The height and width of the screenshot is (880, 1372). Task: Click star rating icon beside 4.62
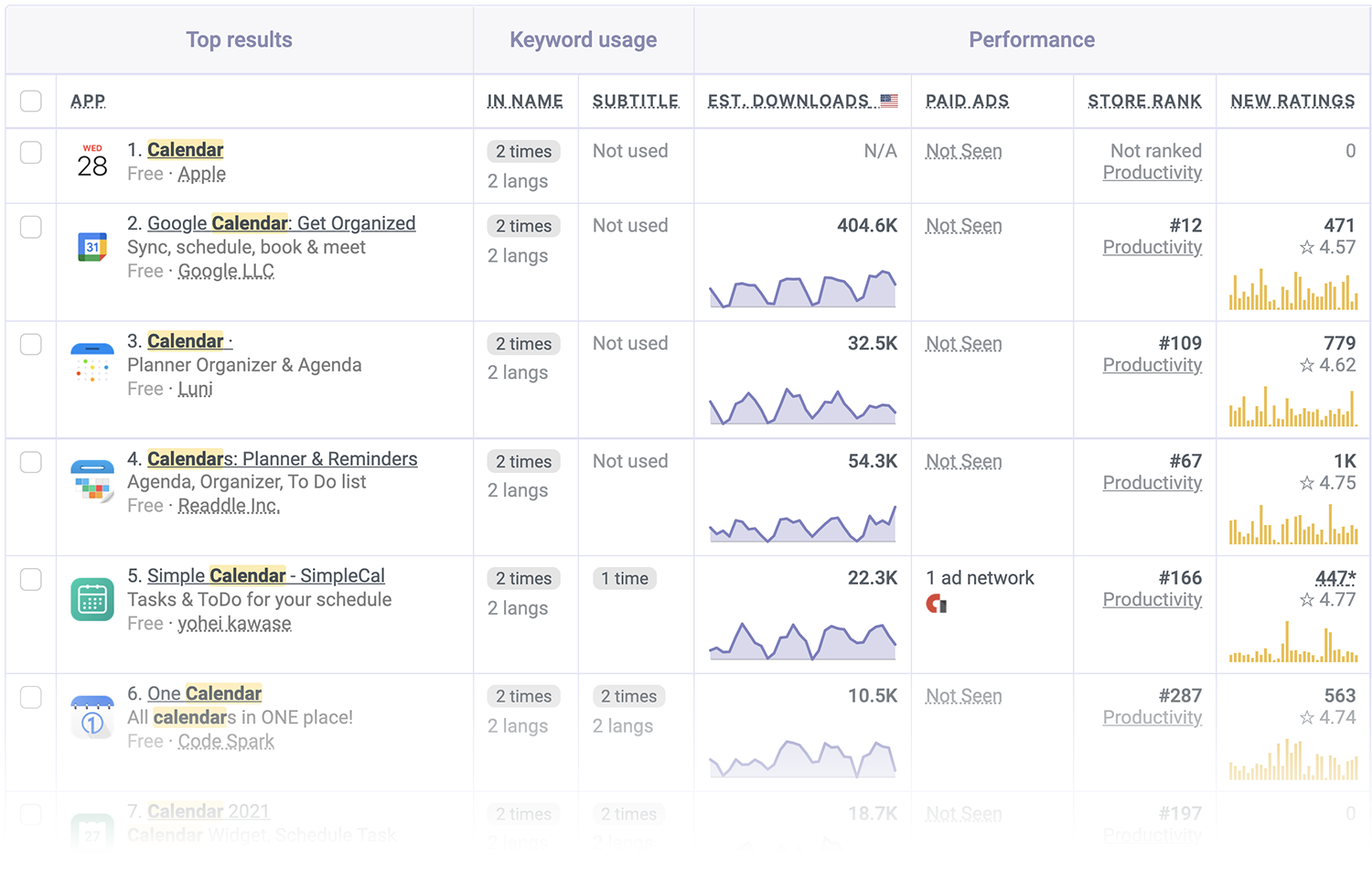1307,365
